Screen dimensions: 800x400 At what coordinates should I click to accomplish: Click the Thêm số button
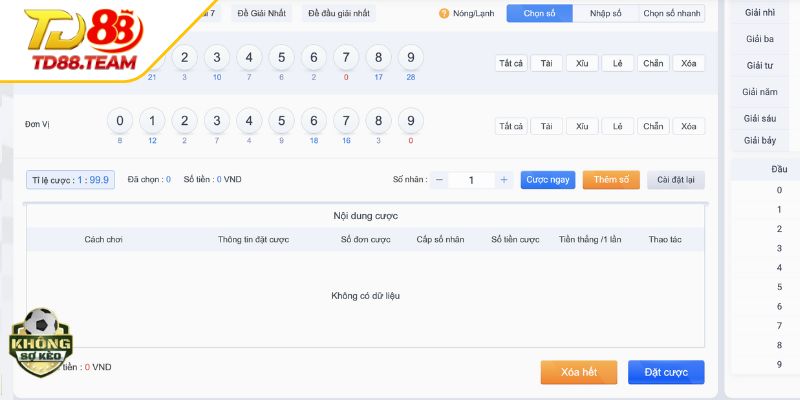click(611, 180)
